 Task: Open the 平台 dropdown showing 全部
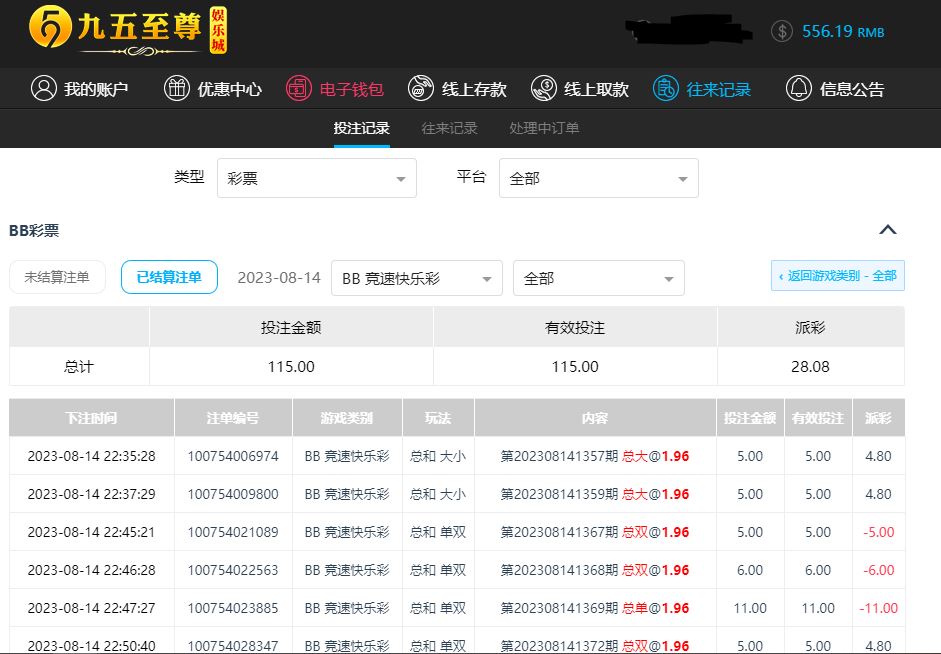point(598,179)
